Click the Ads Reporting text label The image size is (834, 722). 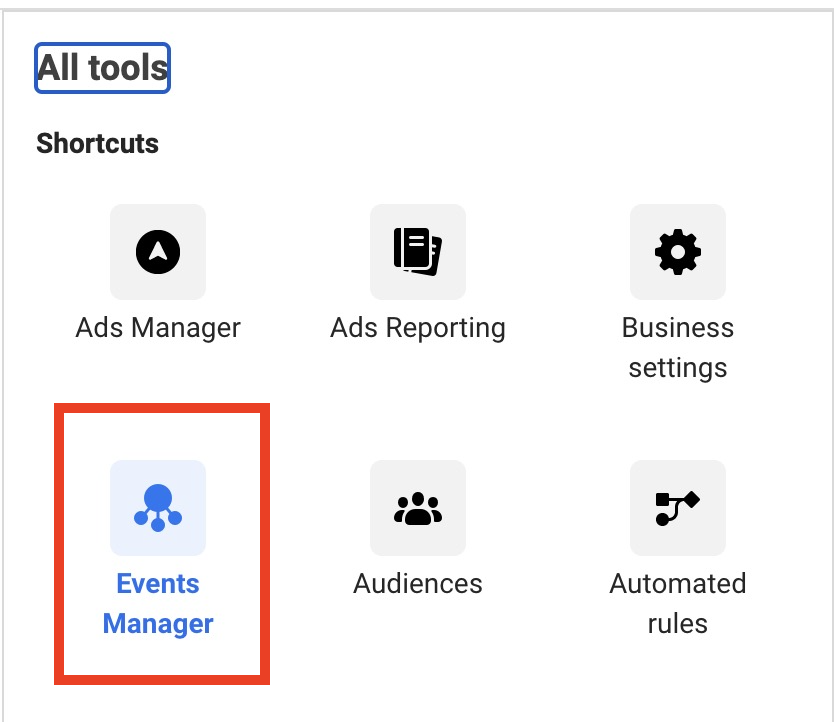pos(418,328)
